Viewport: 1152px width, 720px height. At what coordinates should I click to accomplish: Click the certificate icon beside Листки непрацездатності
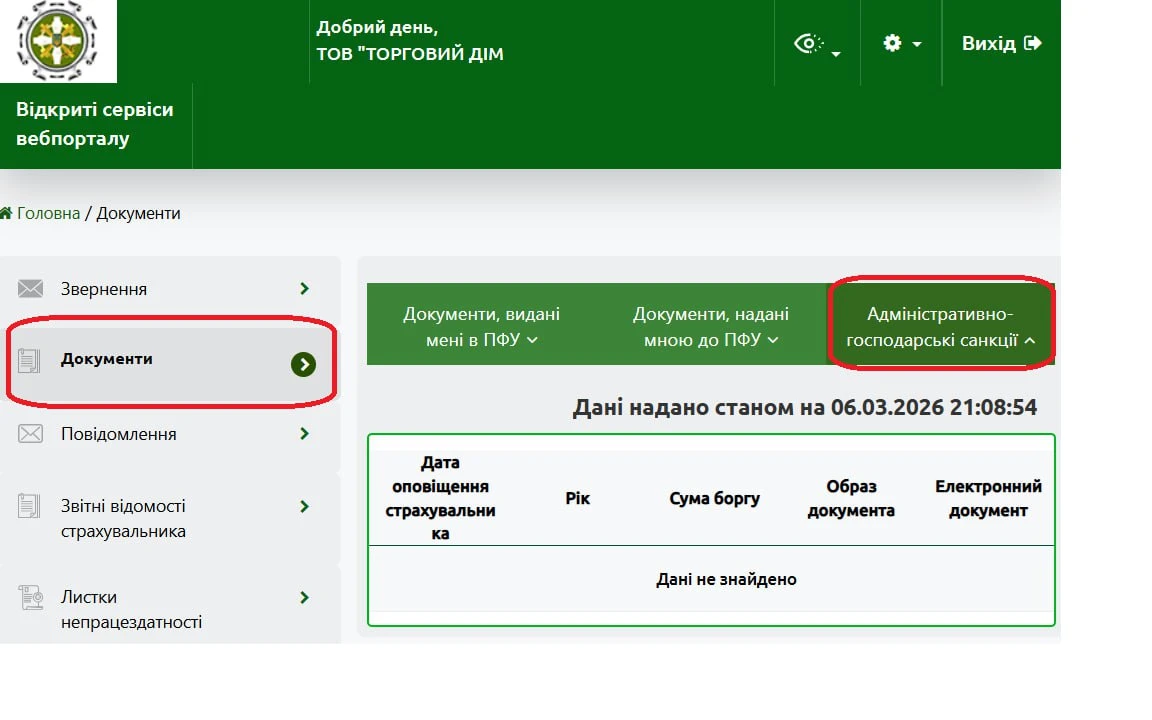30,598
